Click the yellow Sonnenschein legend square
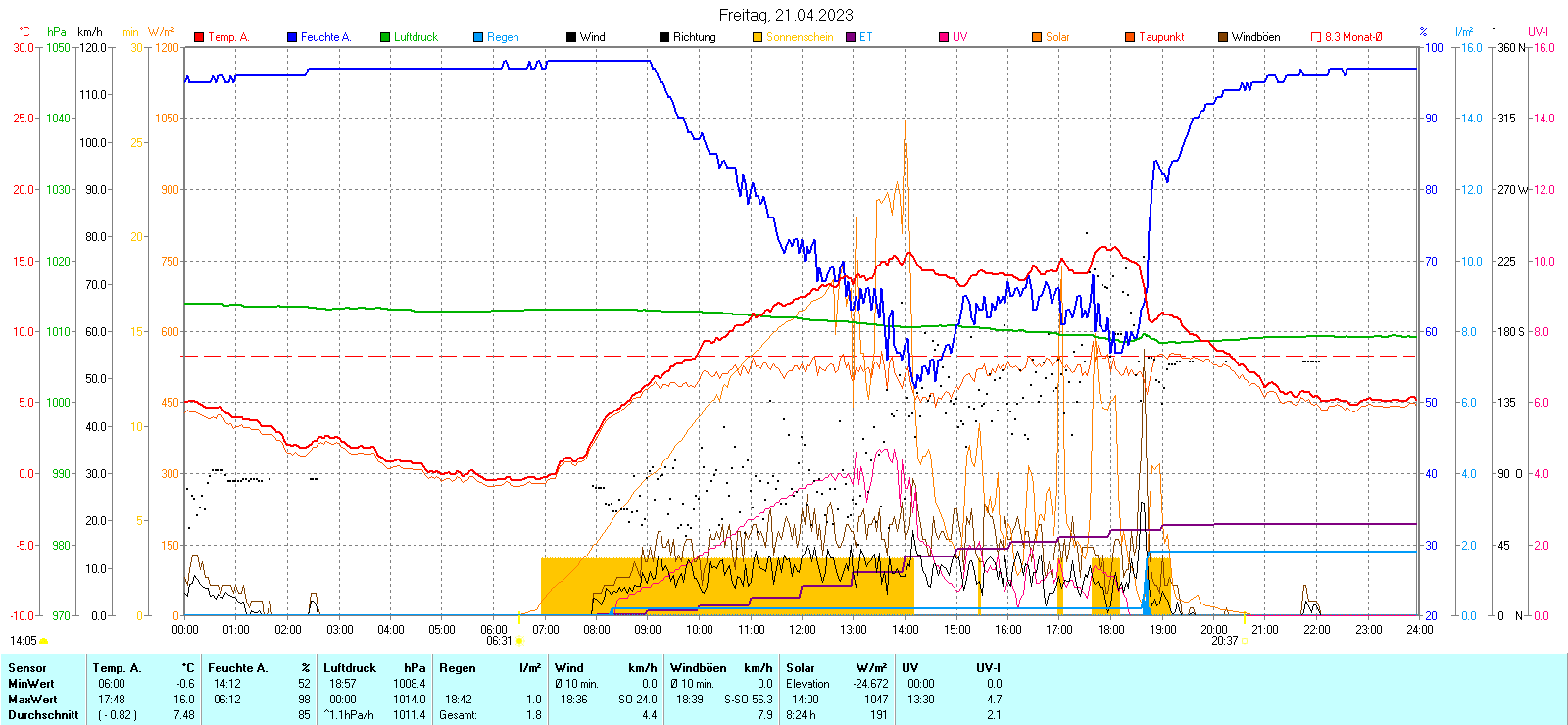This screenshot has height=725, width=1568. tap(758, 37)
